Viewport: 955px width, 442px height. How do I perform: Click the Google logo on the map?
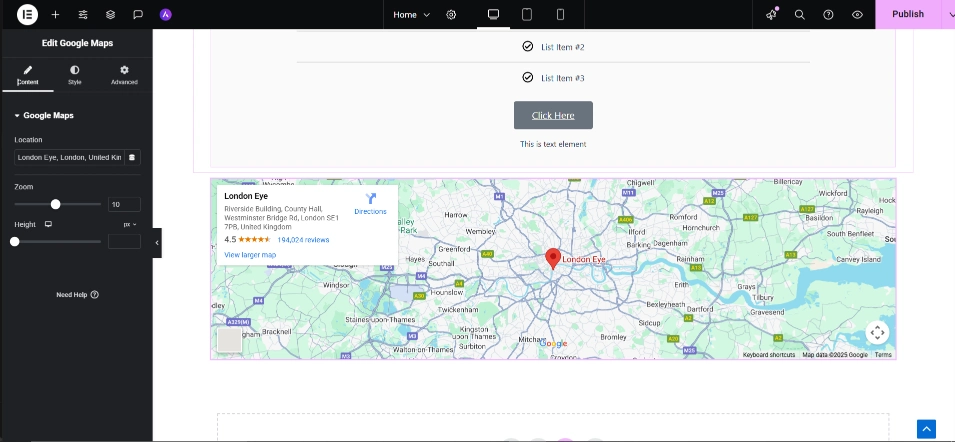pyautogui.click(x=553, y=344)
